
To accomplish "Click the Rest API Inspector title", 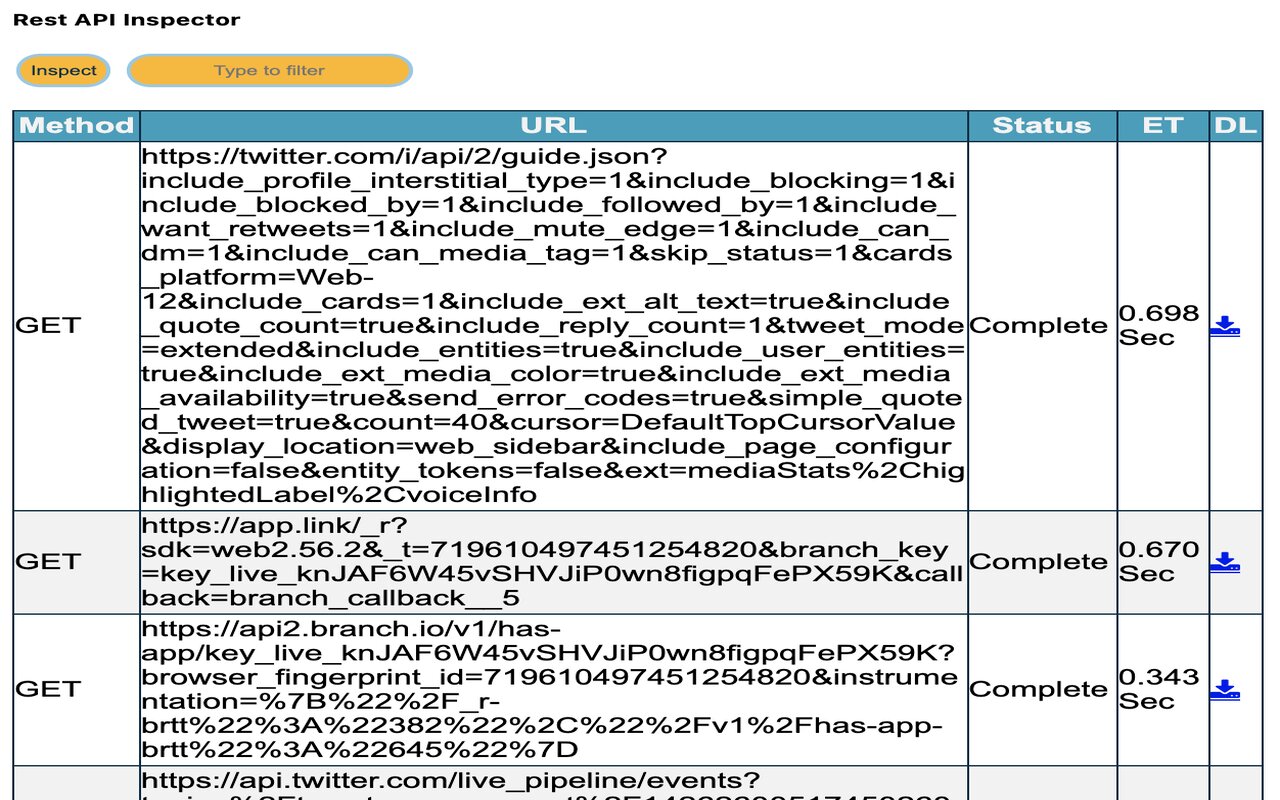I will click(x=127, y=19).
